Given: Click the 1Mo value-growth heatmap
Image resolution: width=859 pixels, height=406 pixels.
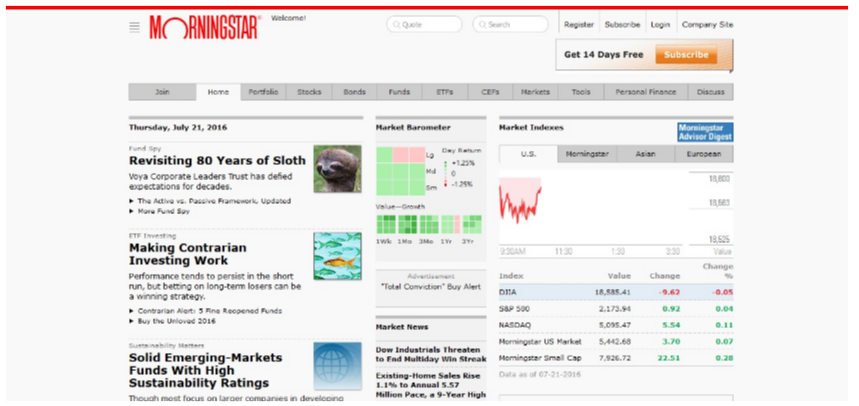Looking at the screenshot, I should click(407, 225).
